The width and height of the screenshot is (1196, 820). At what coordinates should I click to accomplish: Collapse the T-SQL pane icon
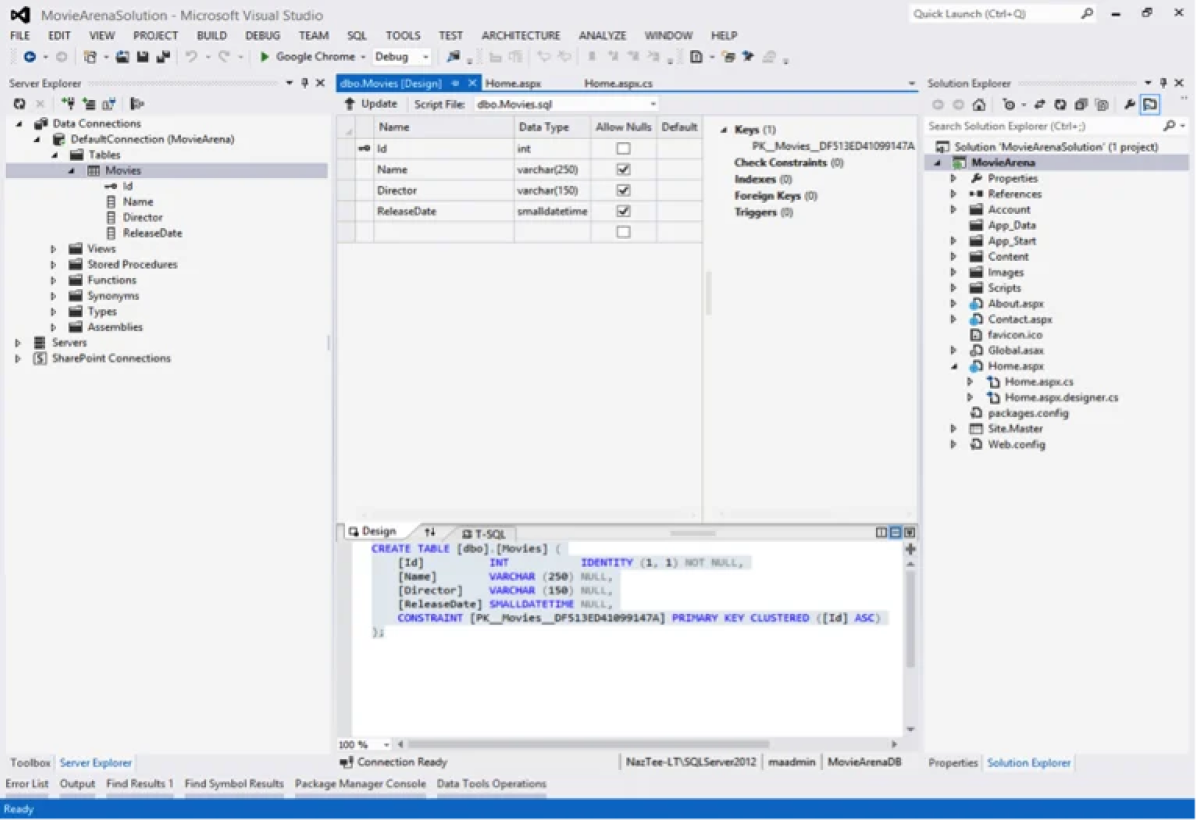click(x=909, y=532)
